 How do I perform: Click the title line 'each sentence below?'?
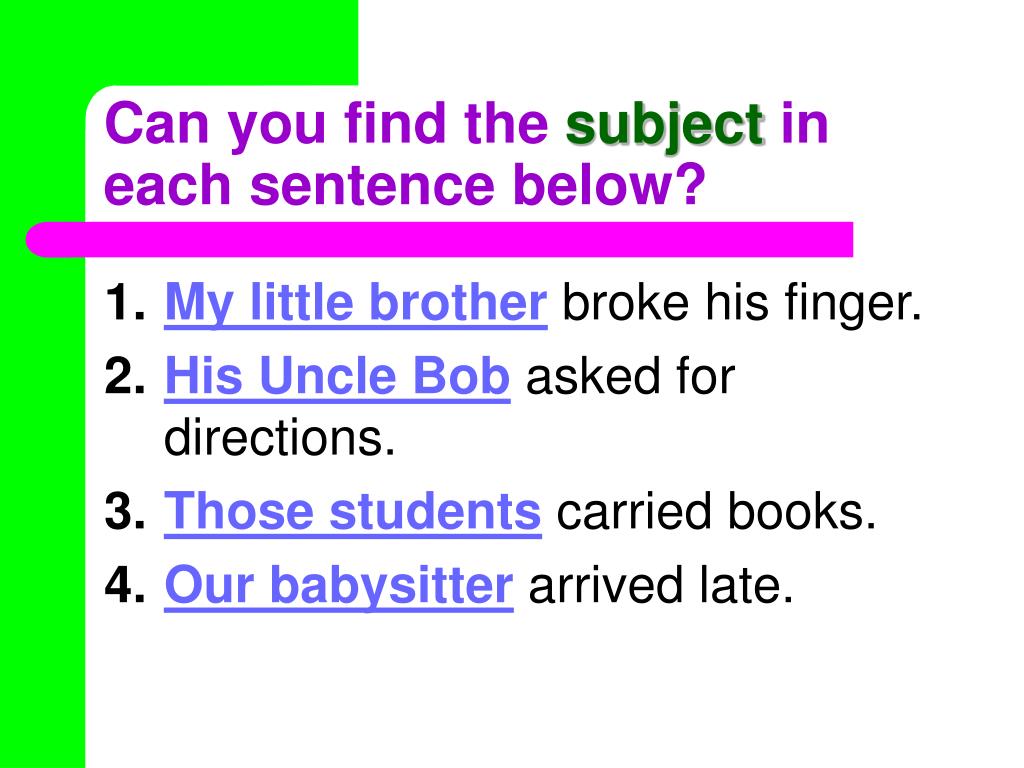405,185
